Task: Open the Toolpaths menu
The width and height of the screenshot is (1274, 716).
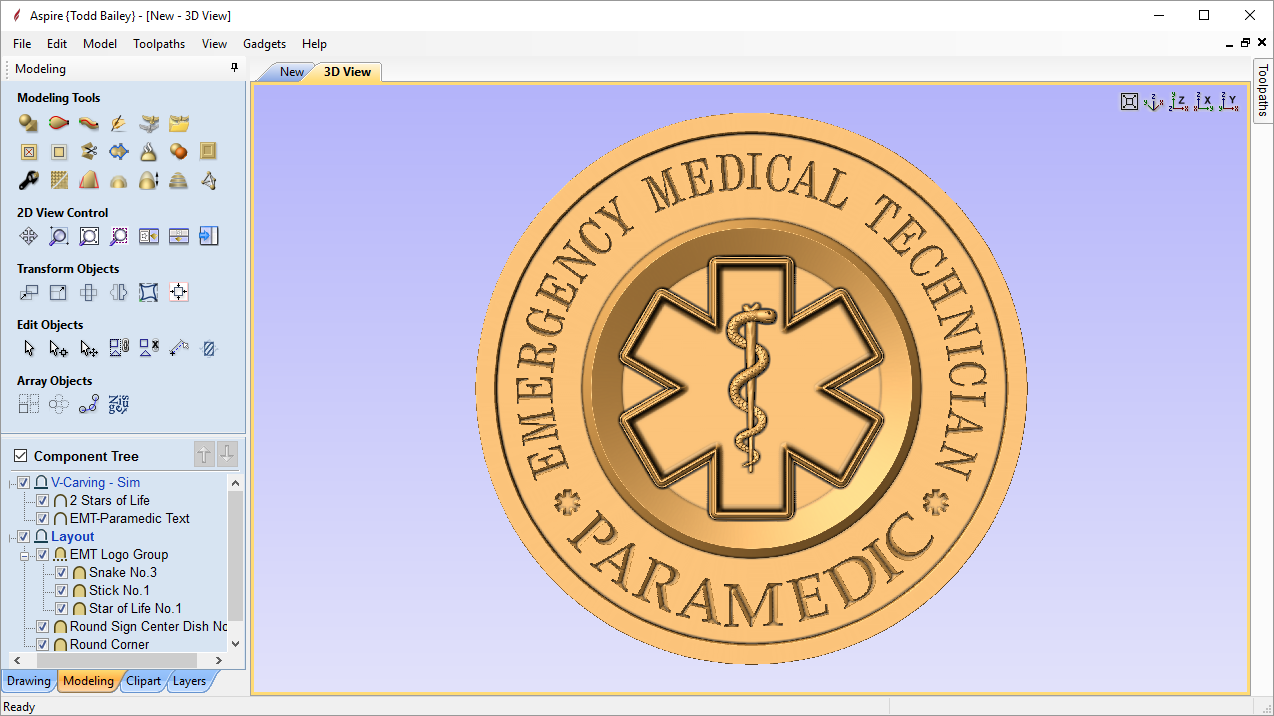Action: click(159, 44)
